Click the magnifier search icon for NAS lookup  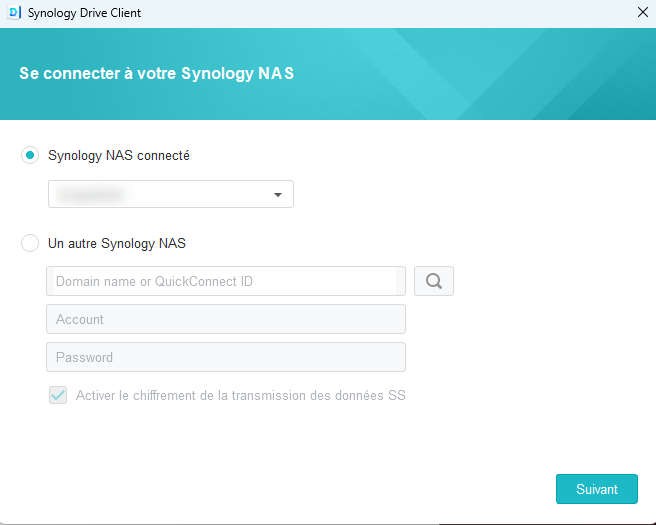point(433,281)
